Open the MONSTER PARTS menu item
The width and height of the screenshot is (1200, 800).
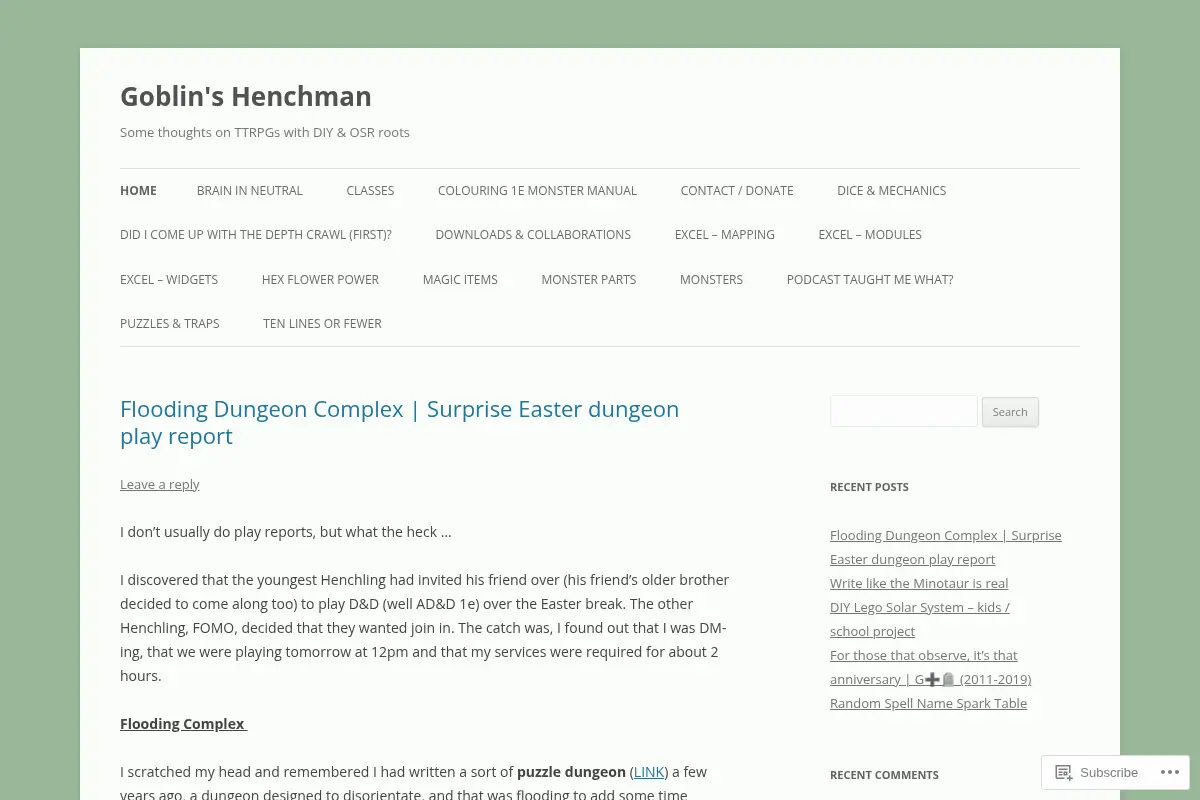click(x=588, y=280)
